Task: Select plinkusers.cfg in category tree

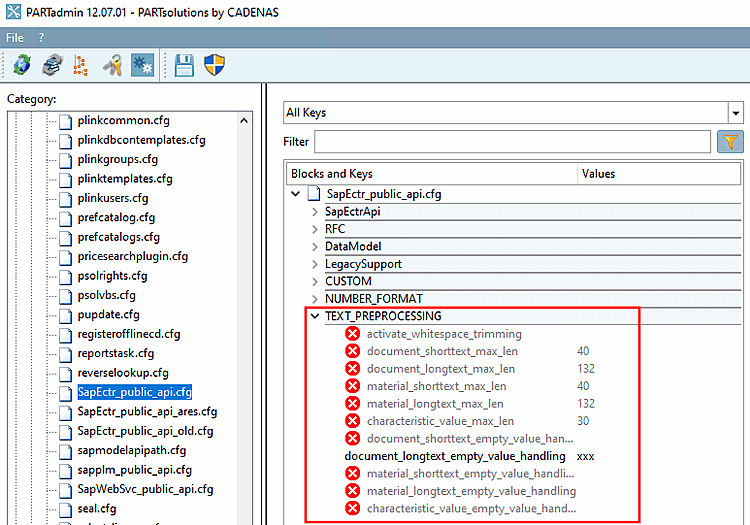Action: tap(113, 198)
